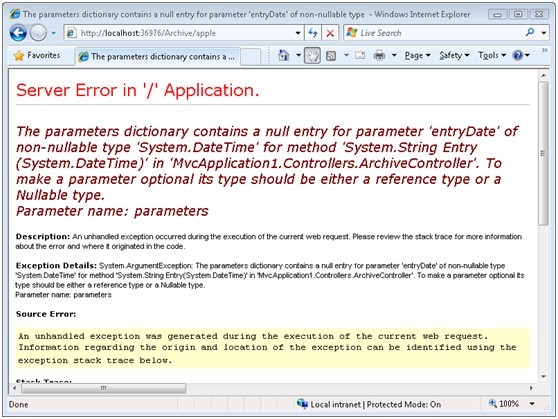
Task: Open the Safety menu
Action: pyautogui.click(x=454, y=56)
